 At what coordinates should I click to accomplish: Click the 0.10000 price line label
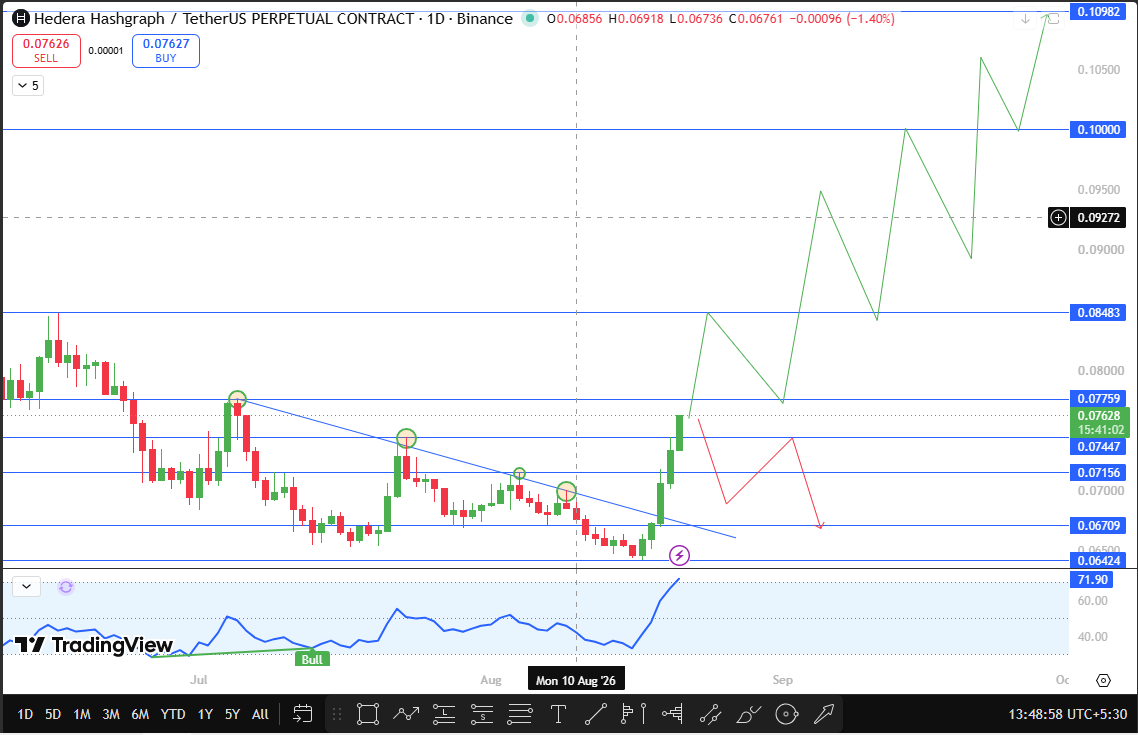[1098, 129]
